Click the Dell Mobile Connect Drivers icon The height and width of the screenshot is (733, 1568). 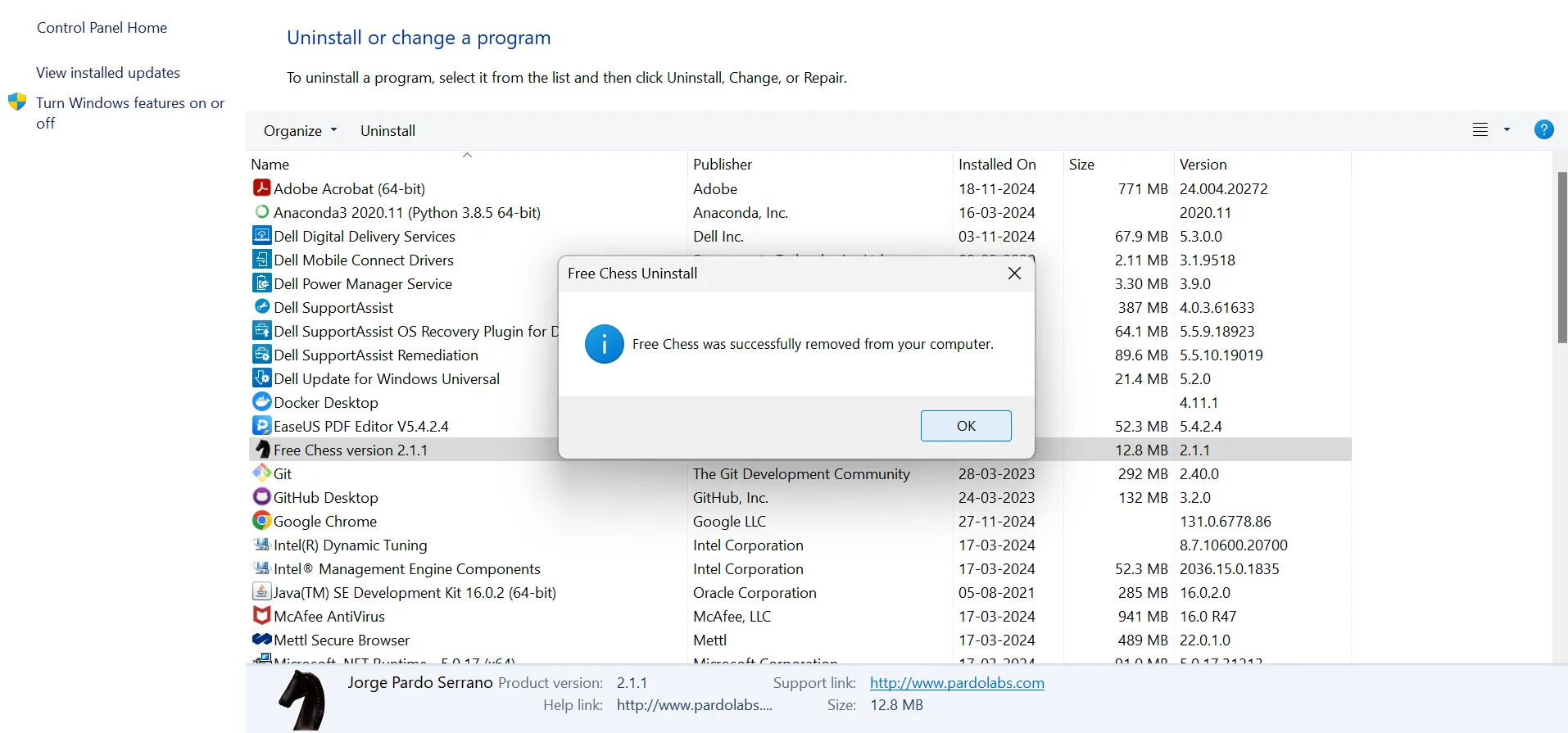point(261,259)
